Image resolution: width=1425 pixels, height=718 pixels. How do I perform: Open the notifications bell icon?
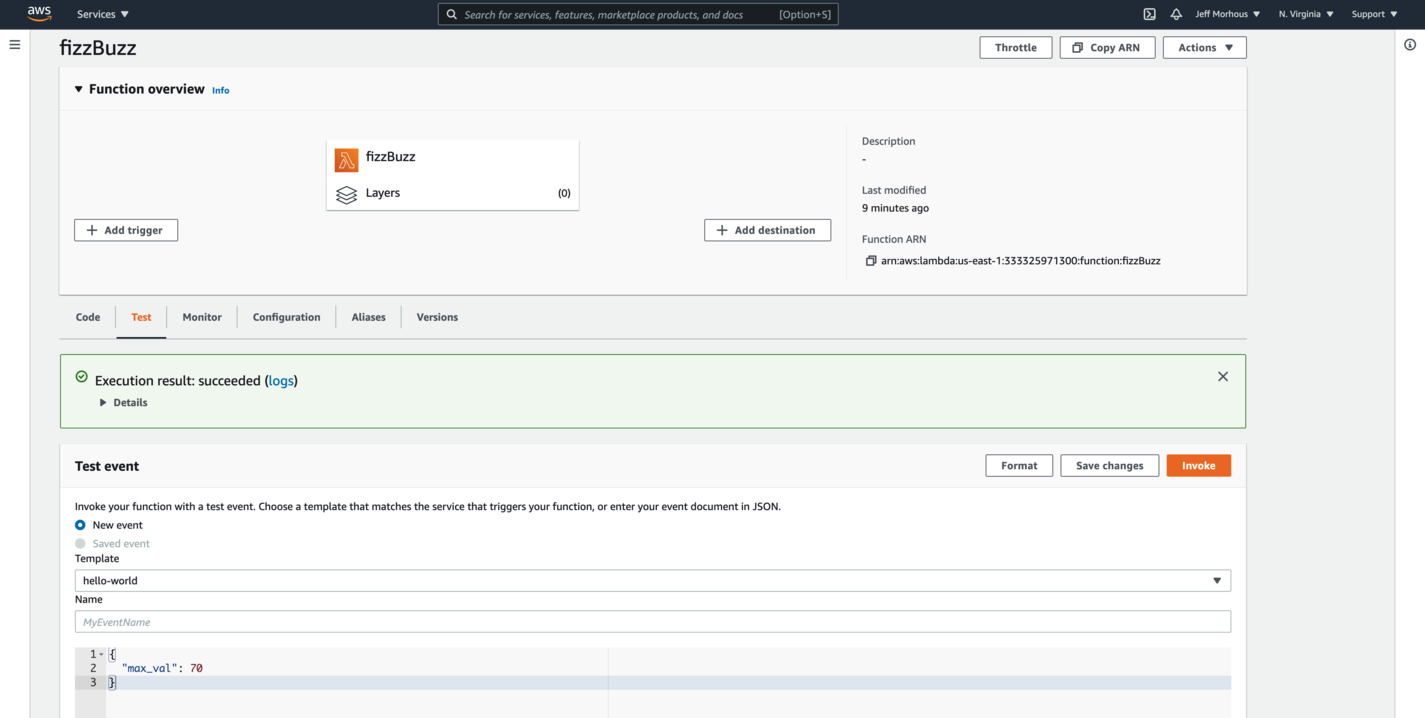tap(1176, 14)
